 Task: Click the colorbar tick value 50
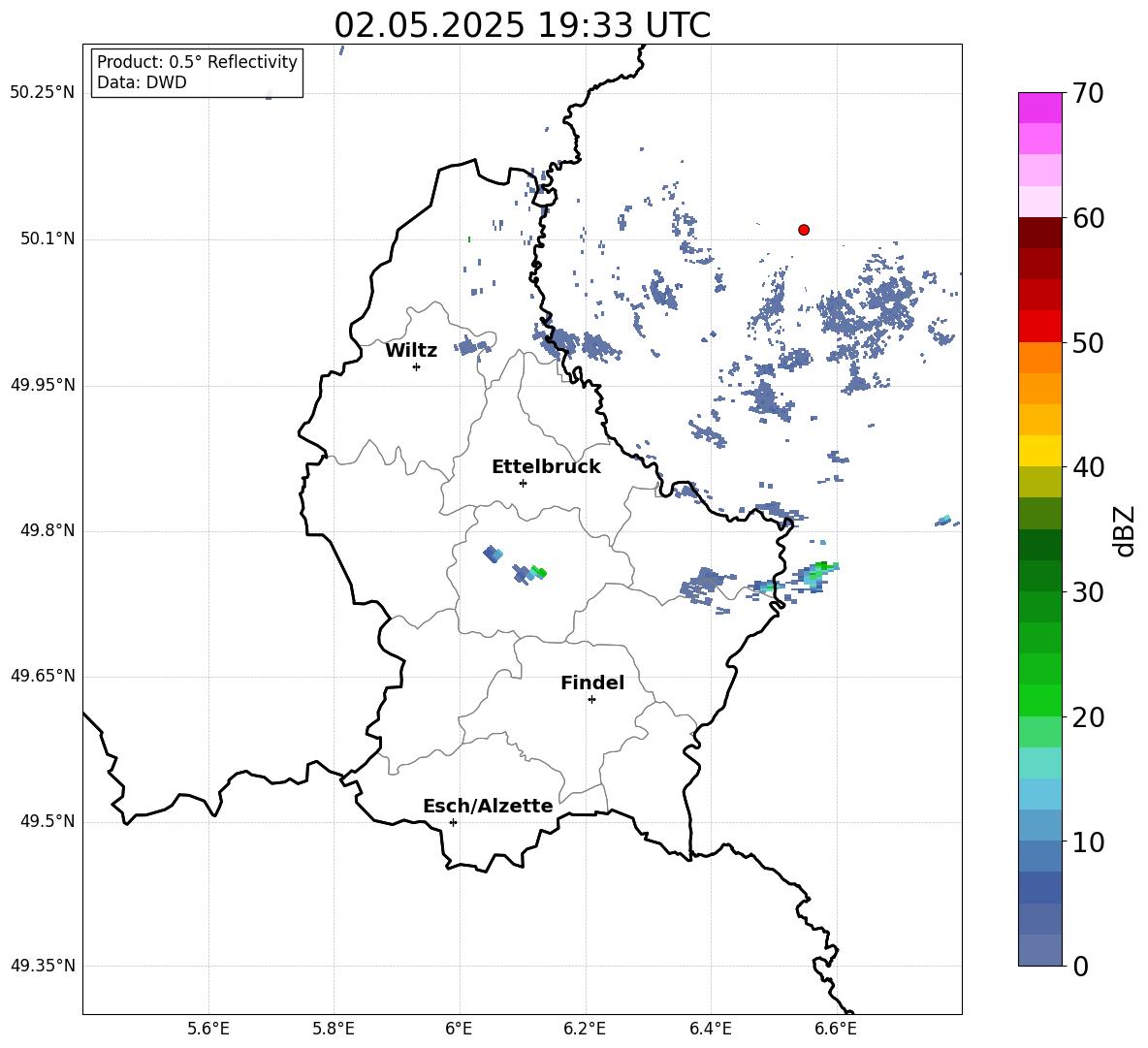[1088, 343]
